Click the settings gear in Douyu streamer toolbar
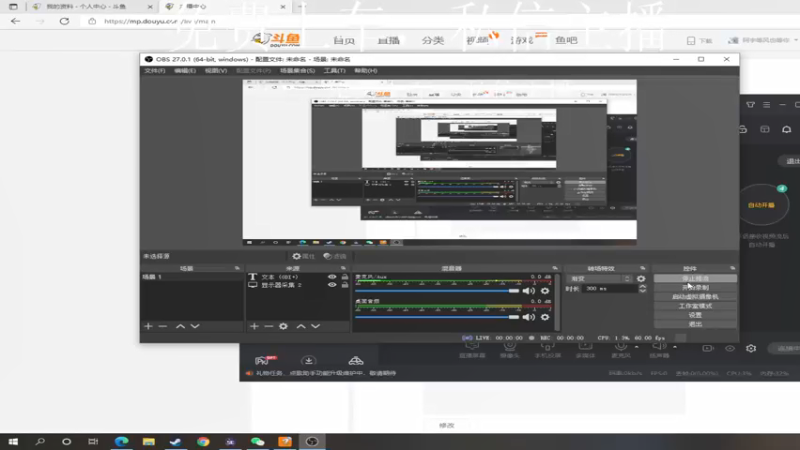 (x=751, y=348)
